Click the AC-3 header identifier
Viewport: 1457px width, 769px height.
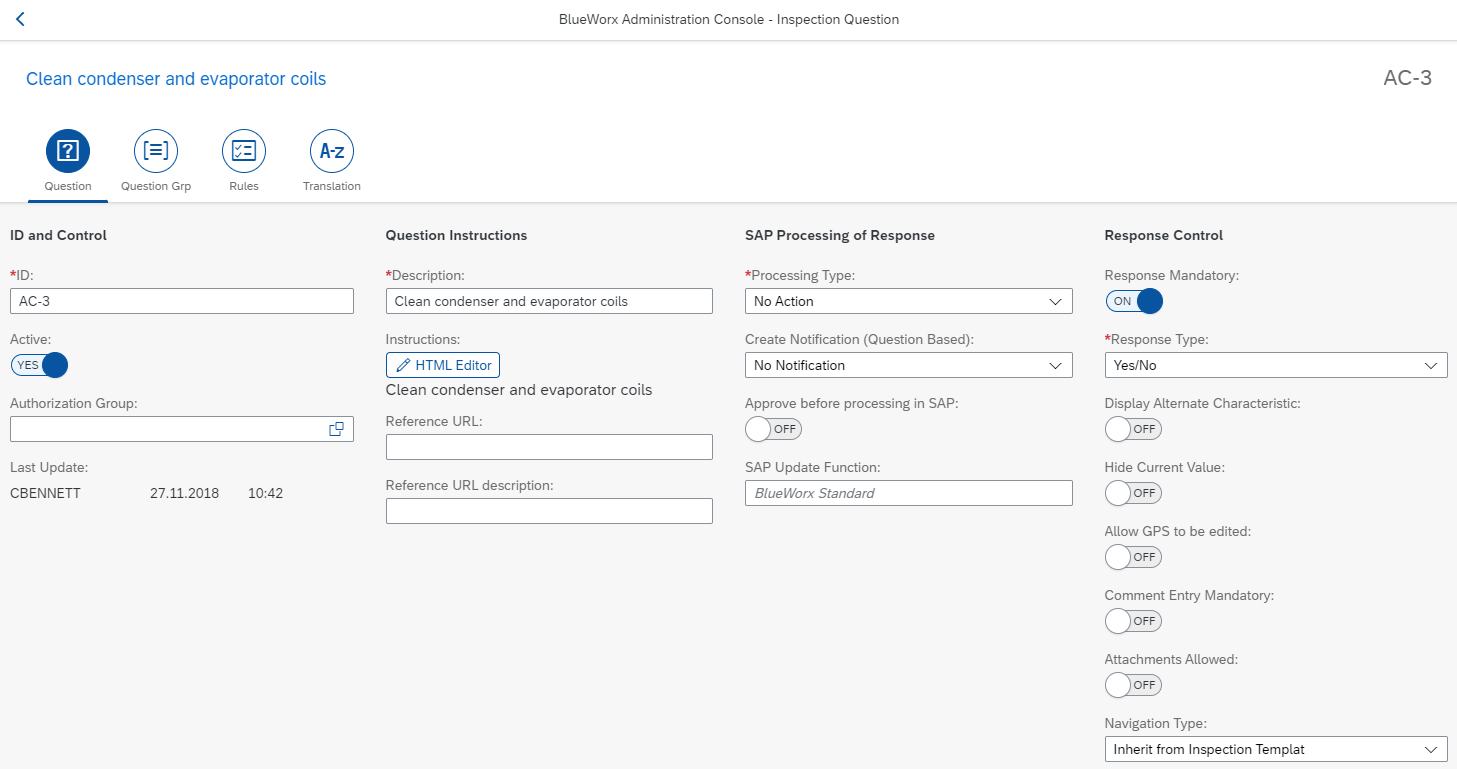coord(1408,78)
